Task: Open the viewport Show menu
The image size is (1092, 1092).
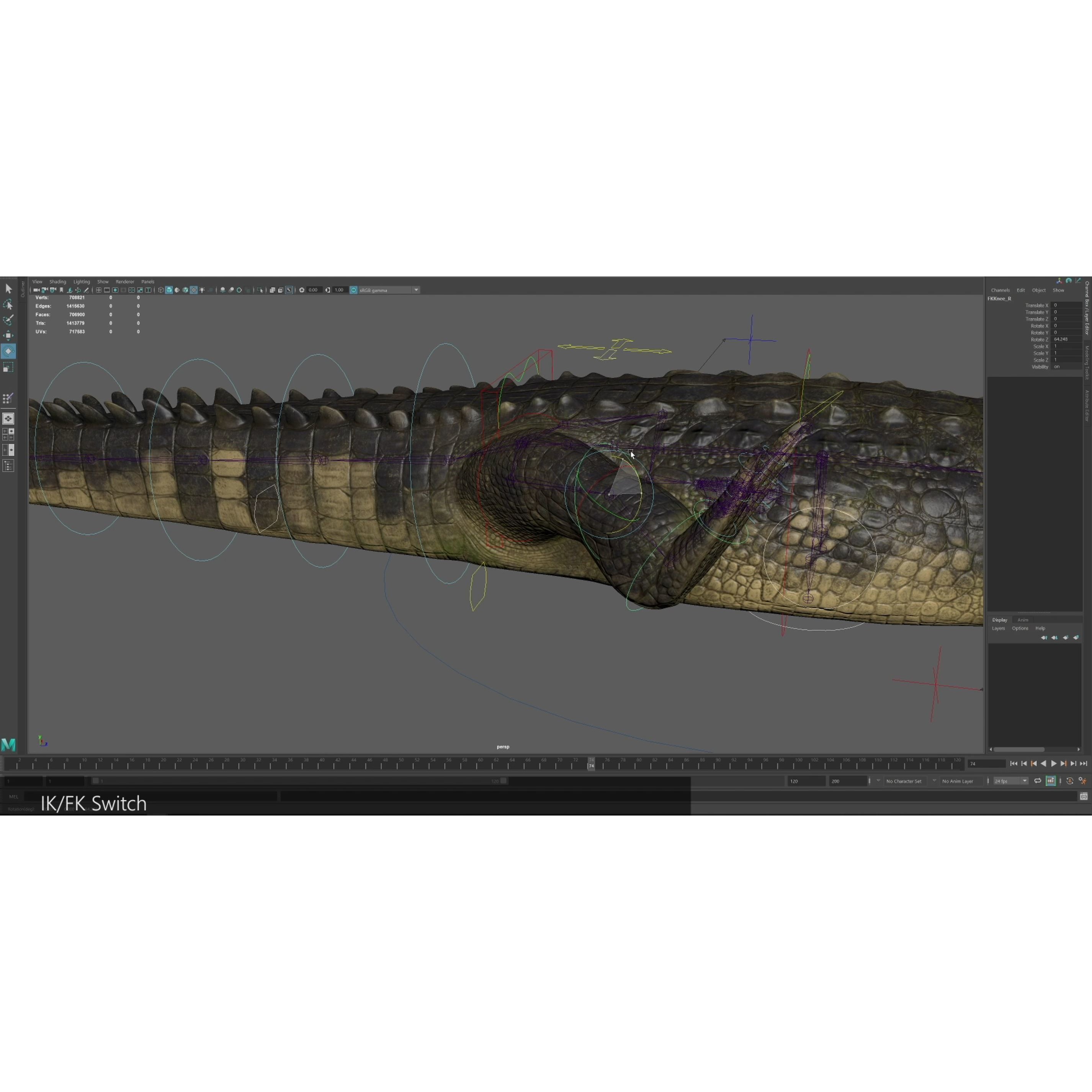Action: click(103, 281)
